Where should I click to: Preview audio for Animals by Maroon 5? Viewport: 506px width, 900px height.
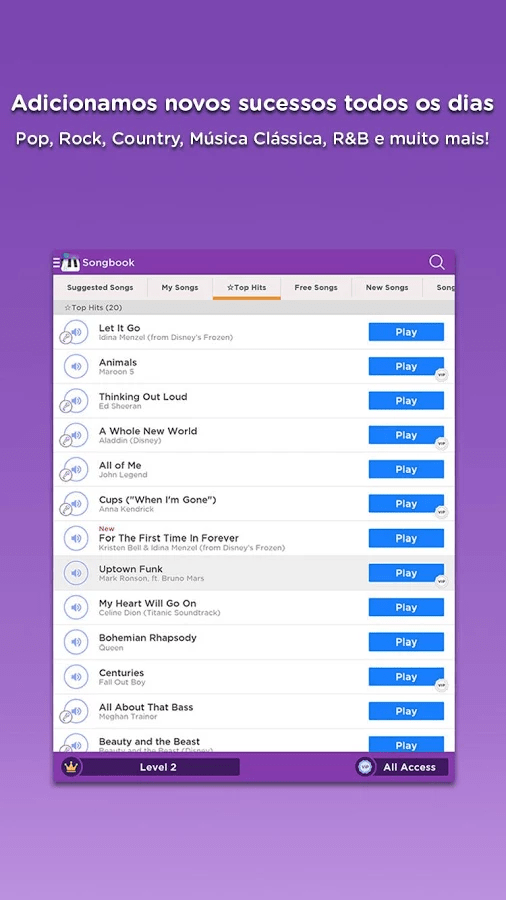pyautogui.click(x=76, y=366)
